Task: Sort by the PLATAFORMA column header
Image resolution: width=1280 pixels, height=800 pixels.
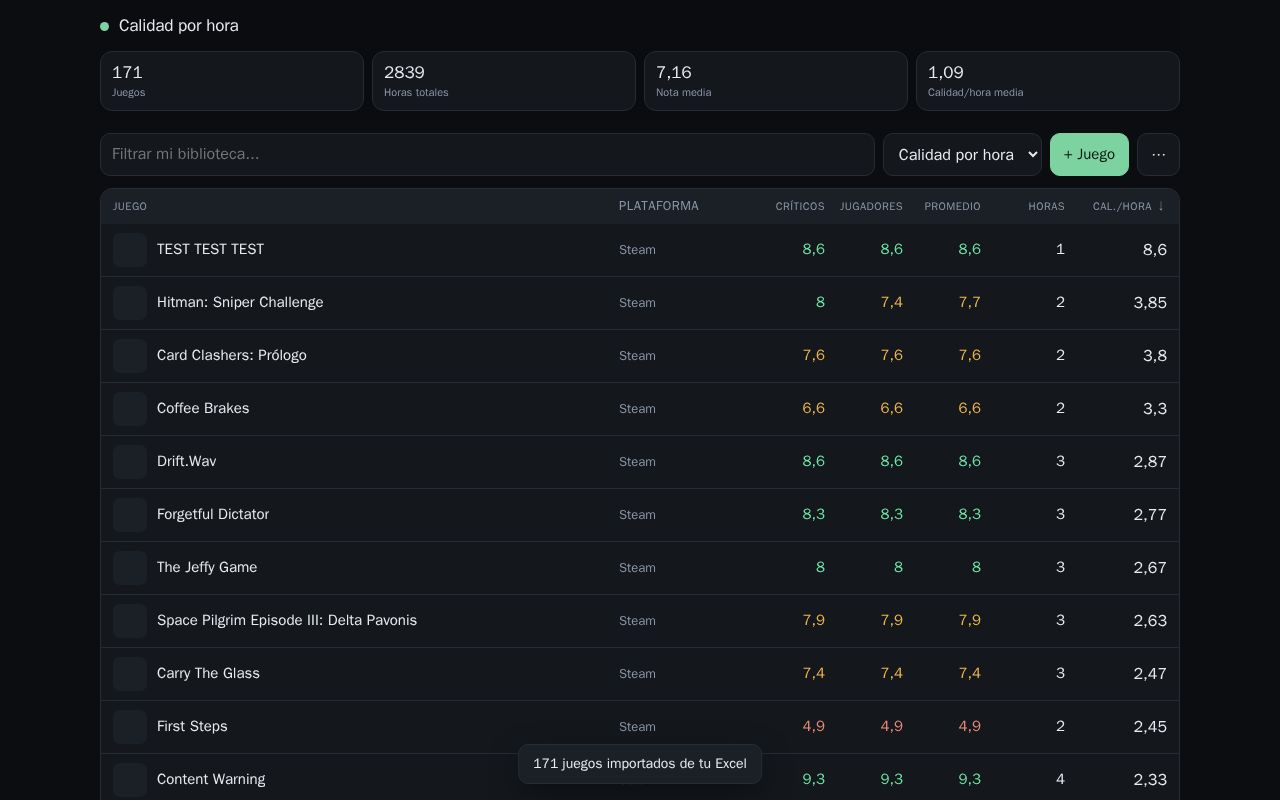Action: [659, 206]
